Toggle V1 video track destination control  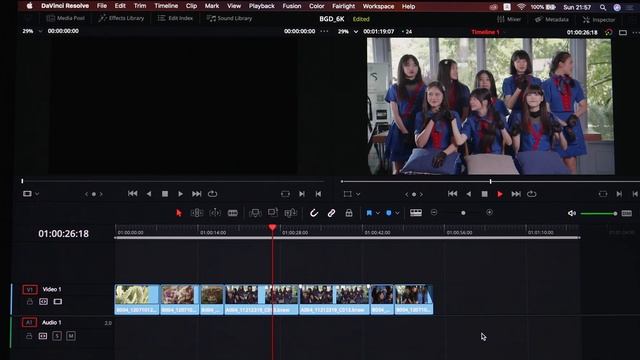coord(29,289)
